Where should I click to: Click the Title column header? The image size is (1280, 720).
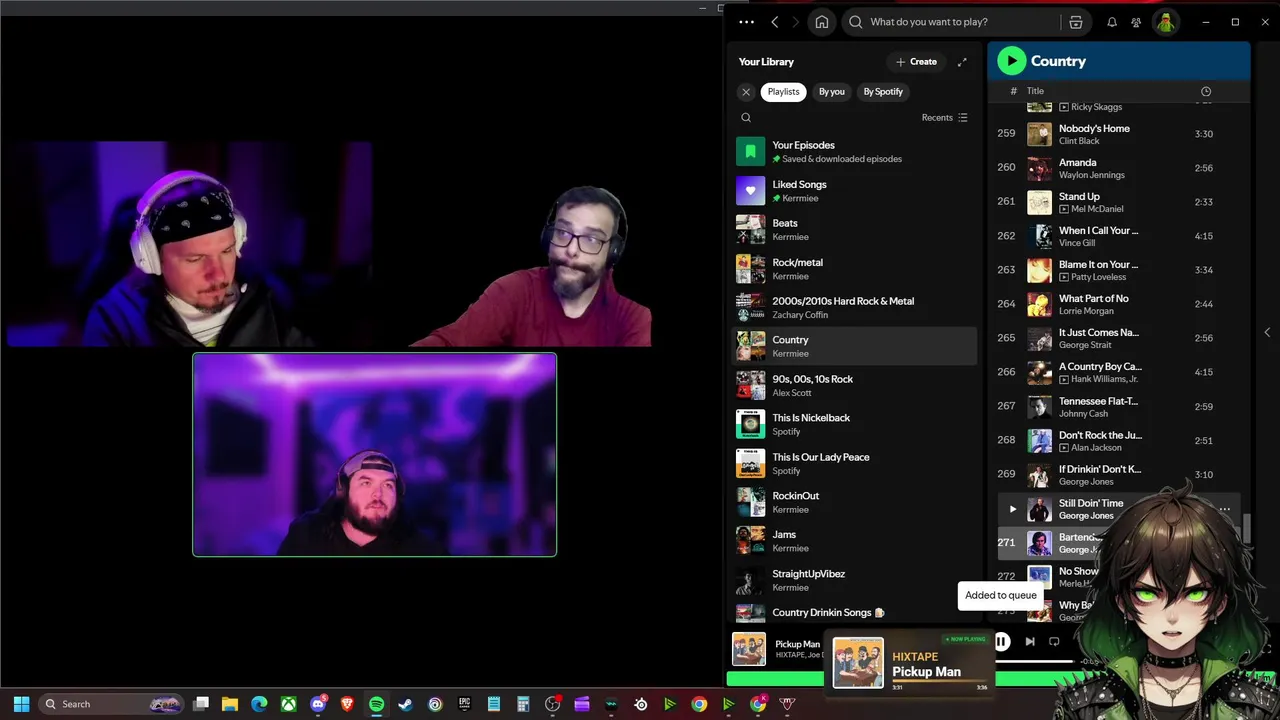click(1035, 91)
